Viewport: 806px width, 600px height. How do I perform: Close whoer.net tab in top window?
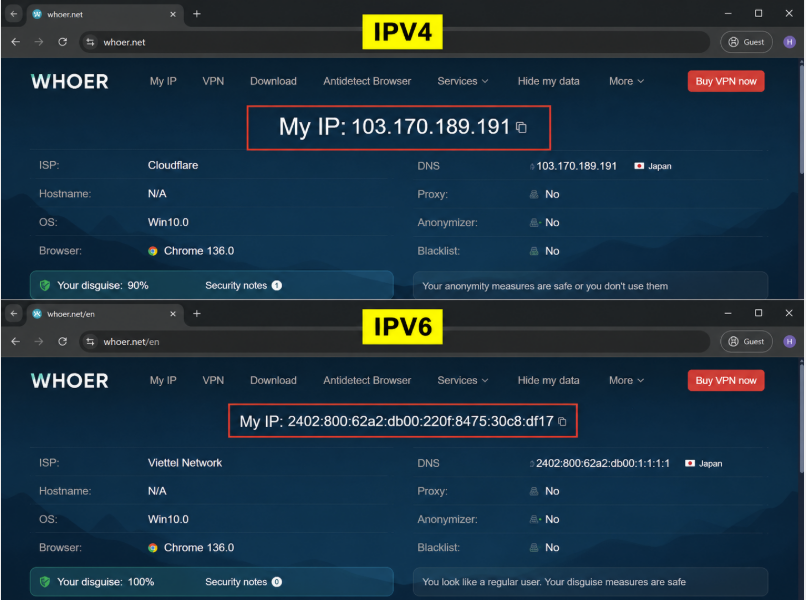click(x=173, y=14)
